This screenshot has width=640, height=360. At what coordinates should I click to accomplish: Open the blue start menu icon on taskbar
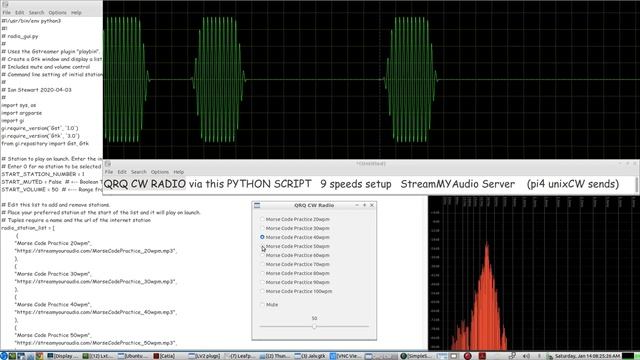click(4, 356)
